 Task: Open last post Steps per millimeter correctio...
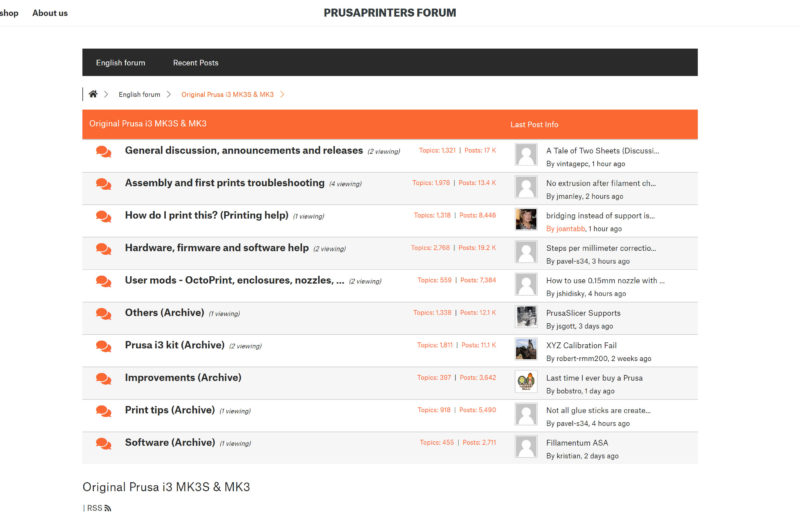(x=601, y=248)
